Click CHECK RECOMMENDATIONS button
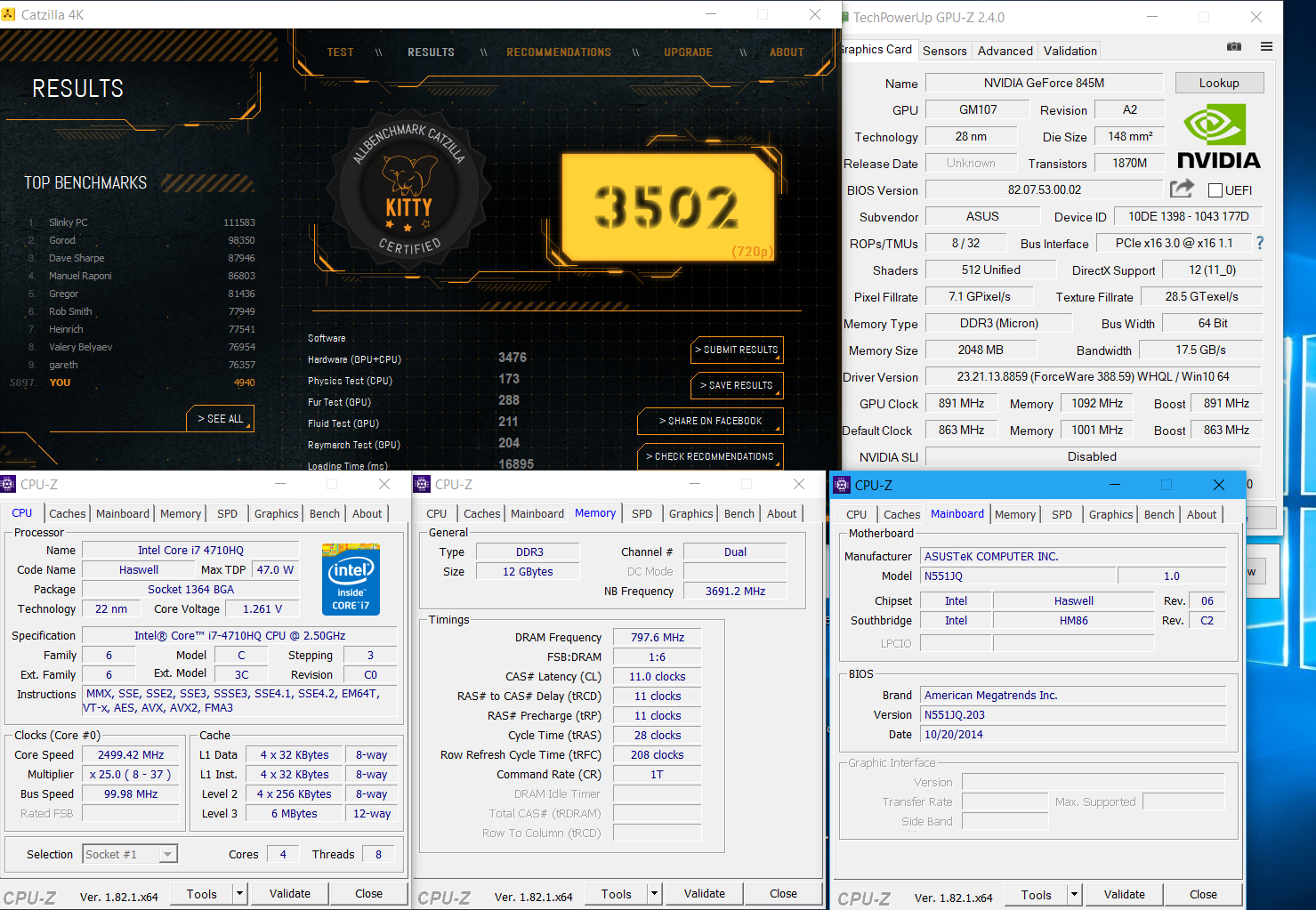The height and width of the screenshot is (910, 1316). [x=710, y=456]
